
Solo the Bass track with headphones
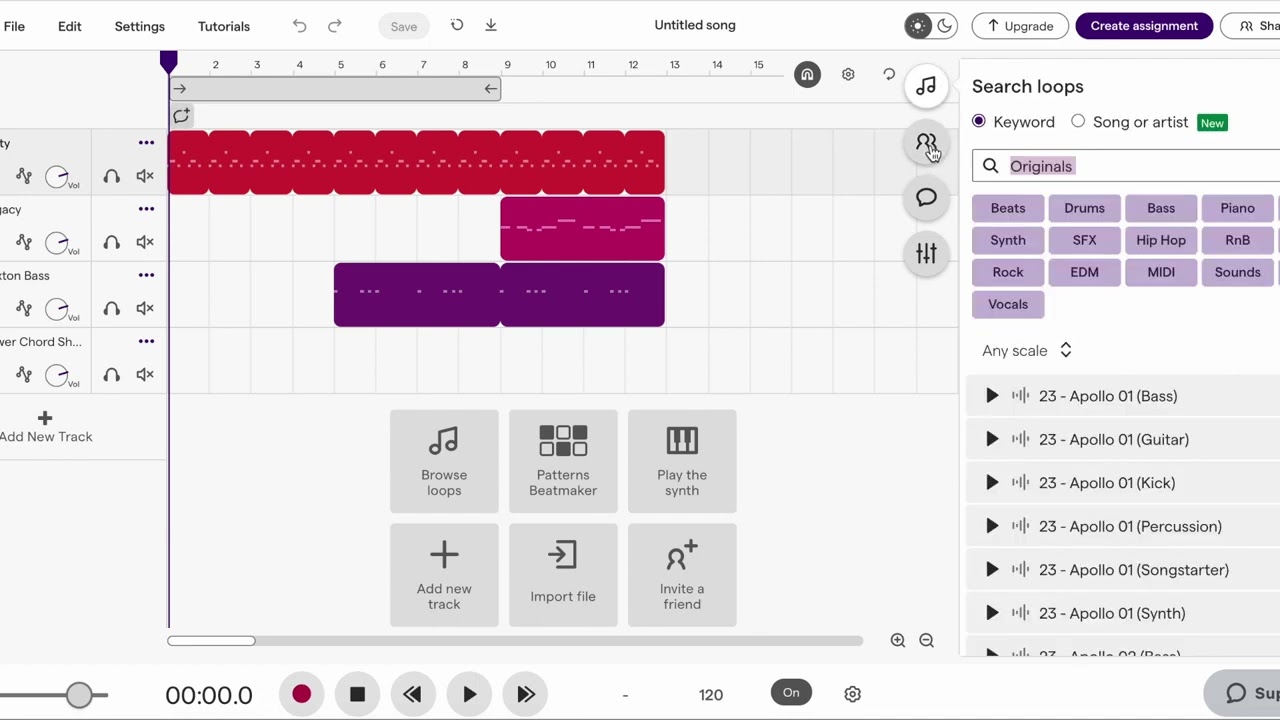point(112,308)
